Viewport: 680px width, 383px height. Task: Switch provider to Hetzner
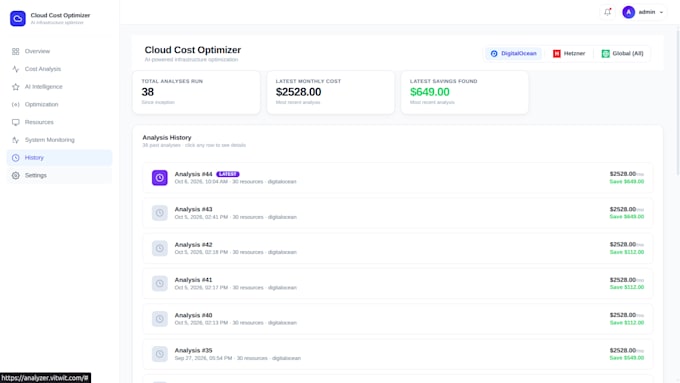(x=569, y=54)
